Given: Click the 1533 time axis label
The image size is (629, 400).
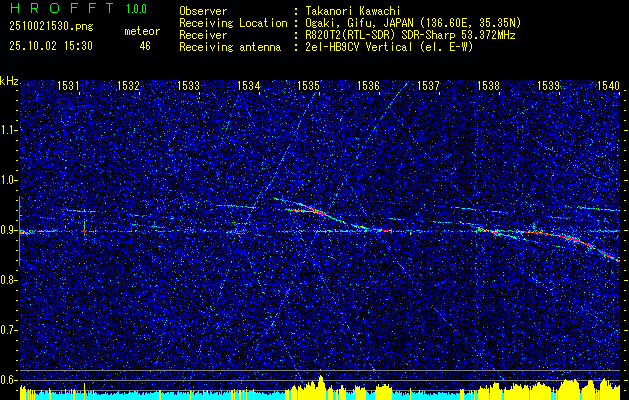Looking at the screenshot, I should 189,85.
